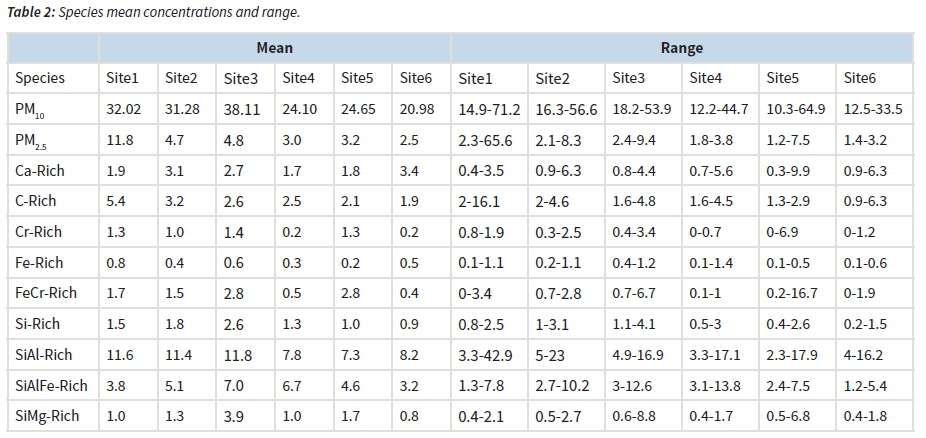Screen dimensions: 926x438
Task: Click the Mean column group header
Action: point(274,48)
